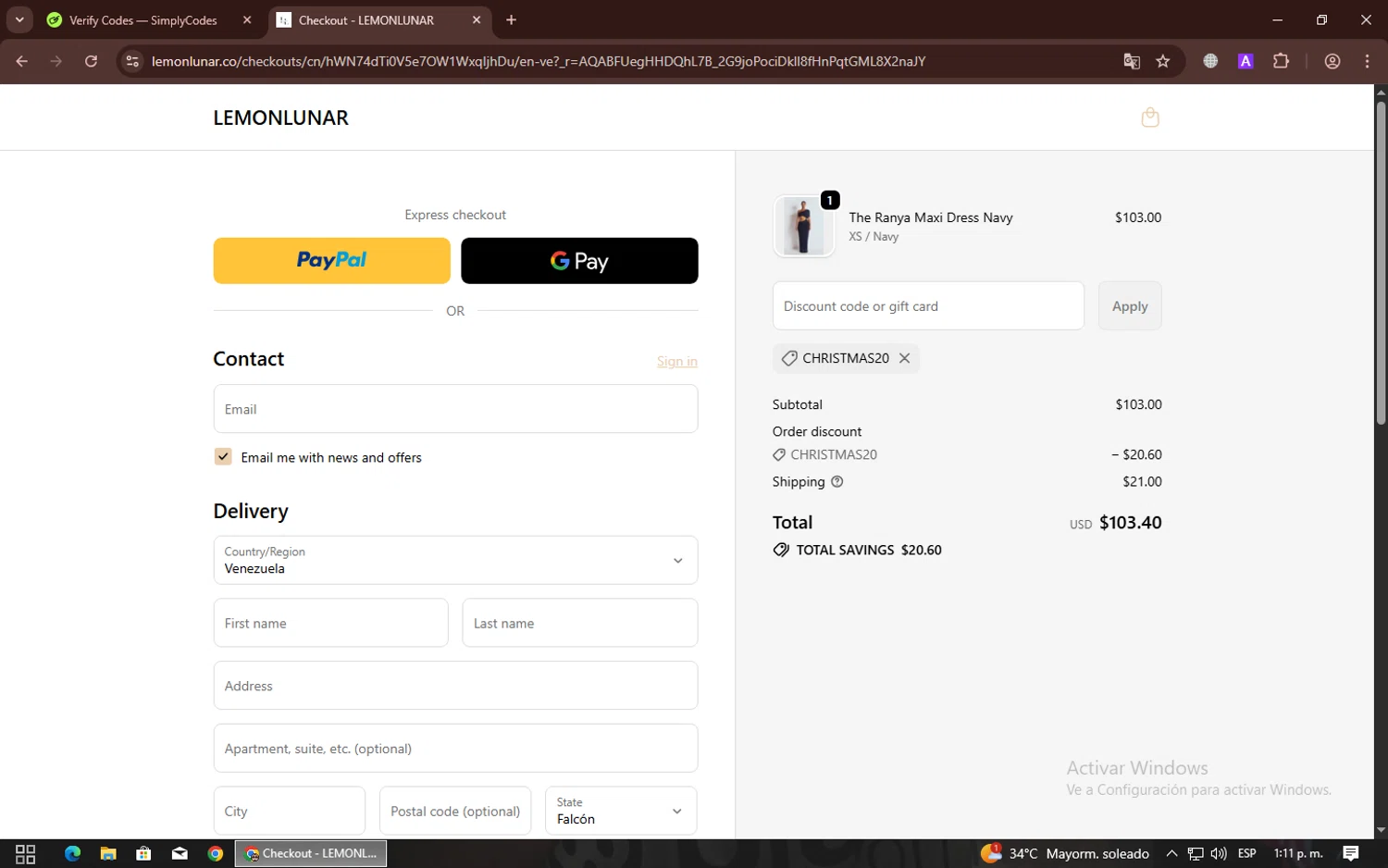Open File Explorer from the taskbar

[108, 853]
